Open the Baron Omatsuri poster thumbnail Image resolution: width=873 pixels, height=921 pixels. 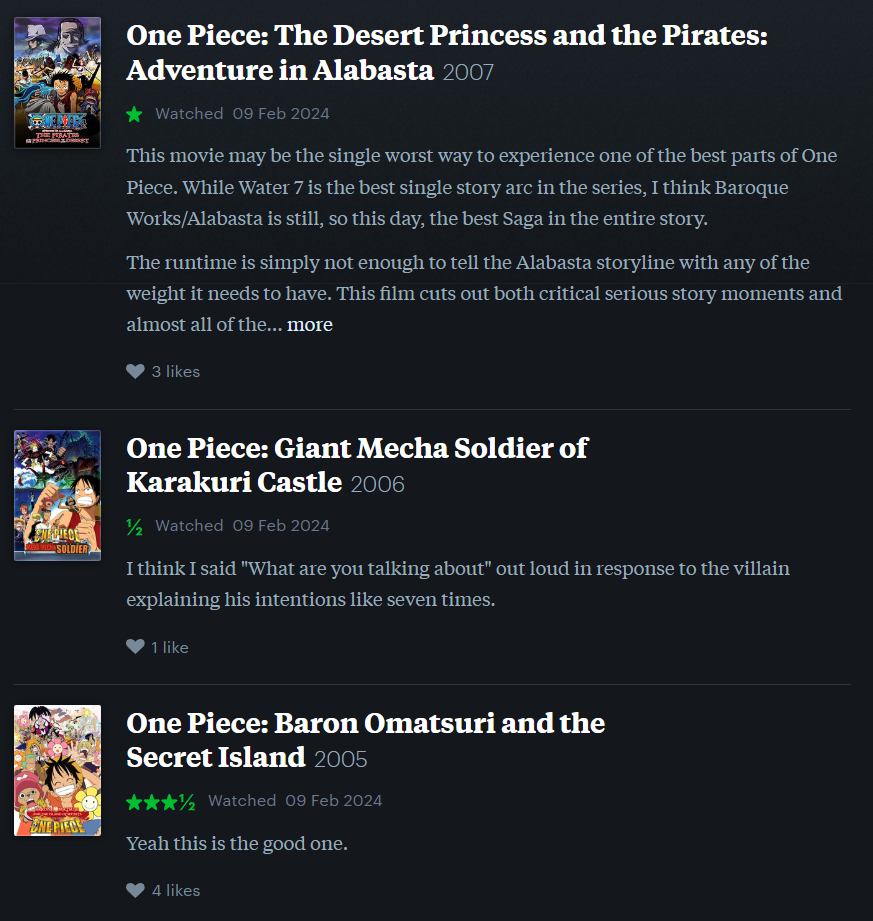(x=58, y=771)
